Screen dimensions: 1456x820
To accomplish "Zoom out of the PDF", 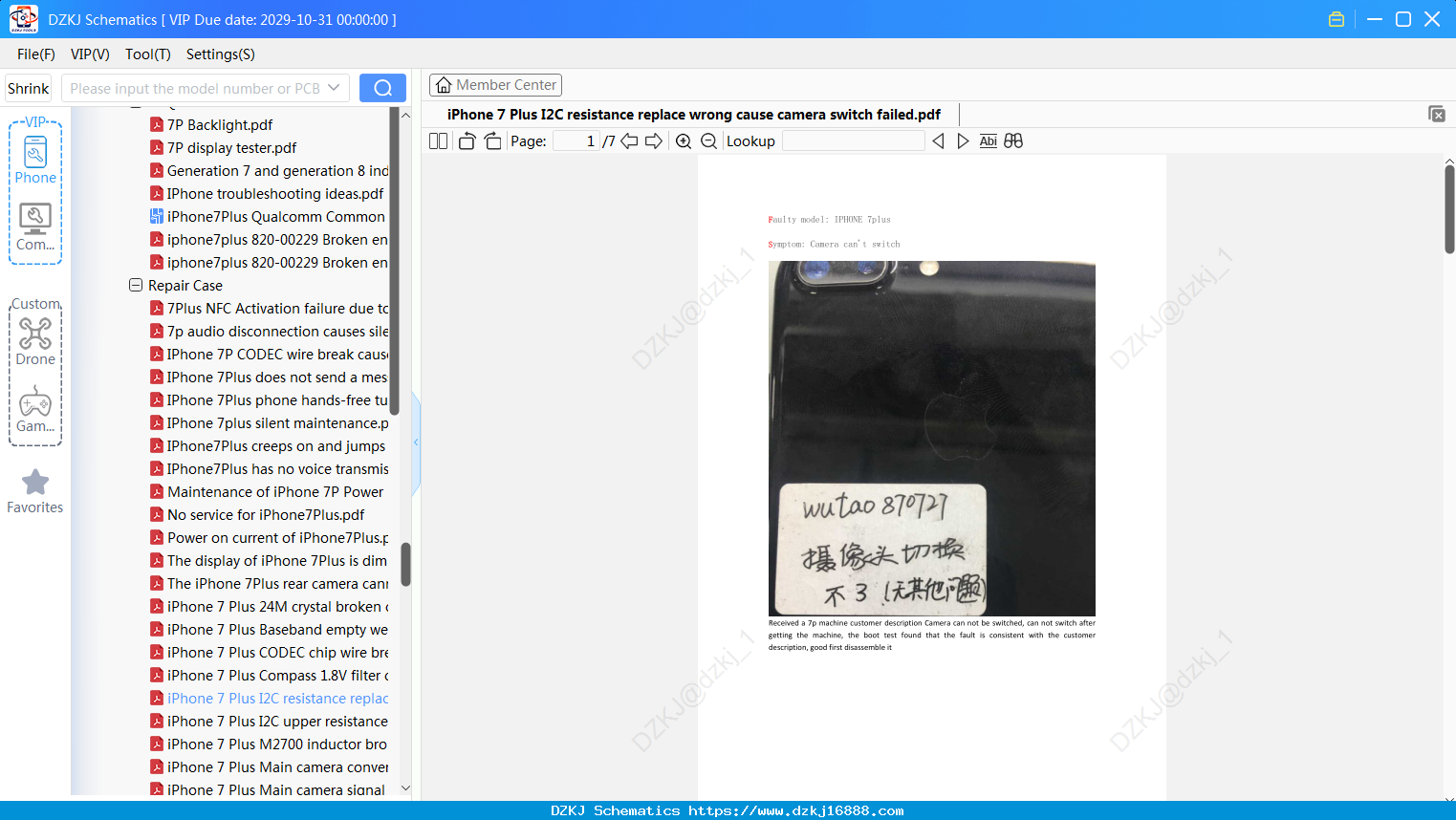I will [x=708, y=141].
